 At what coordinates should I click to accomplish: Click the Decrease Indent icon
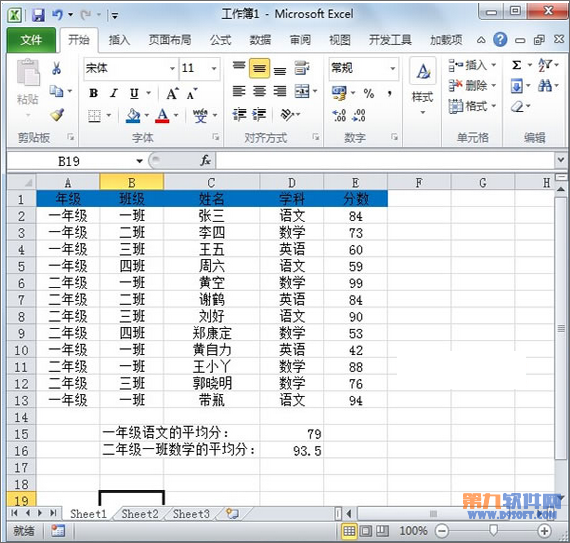click(239, 114)
